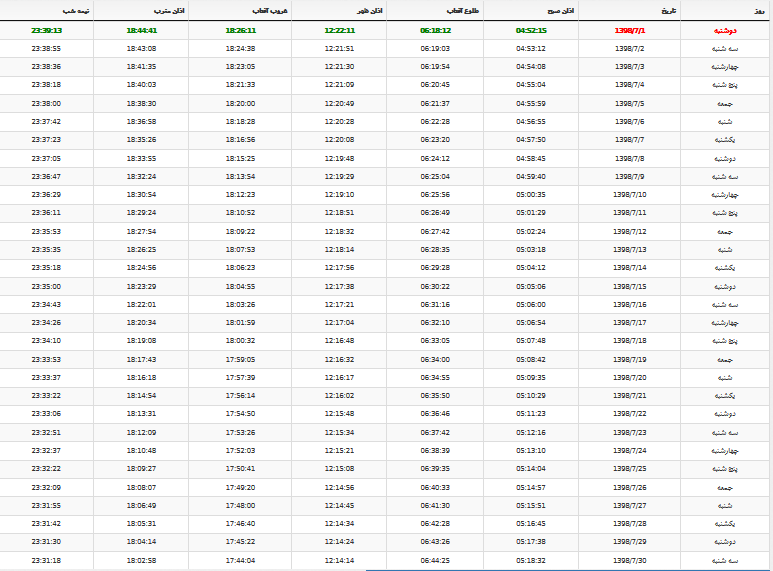Screen dimensions: 773x571
Task: Click time cell 18:07:53
Action: click(x=241, y=250)
